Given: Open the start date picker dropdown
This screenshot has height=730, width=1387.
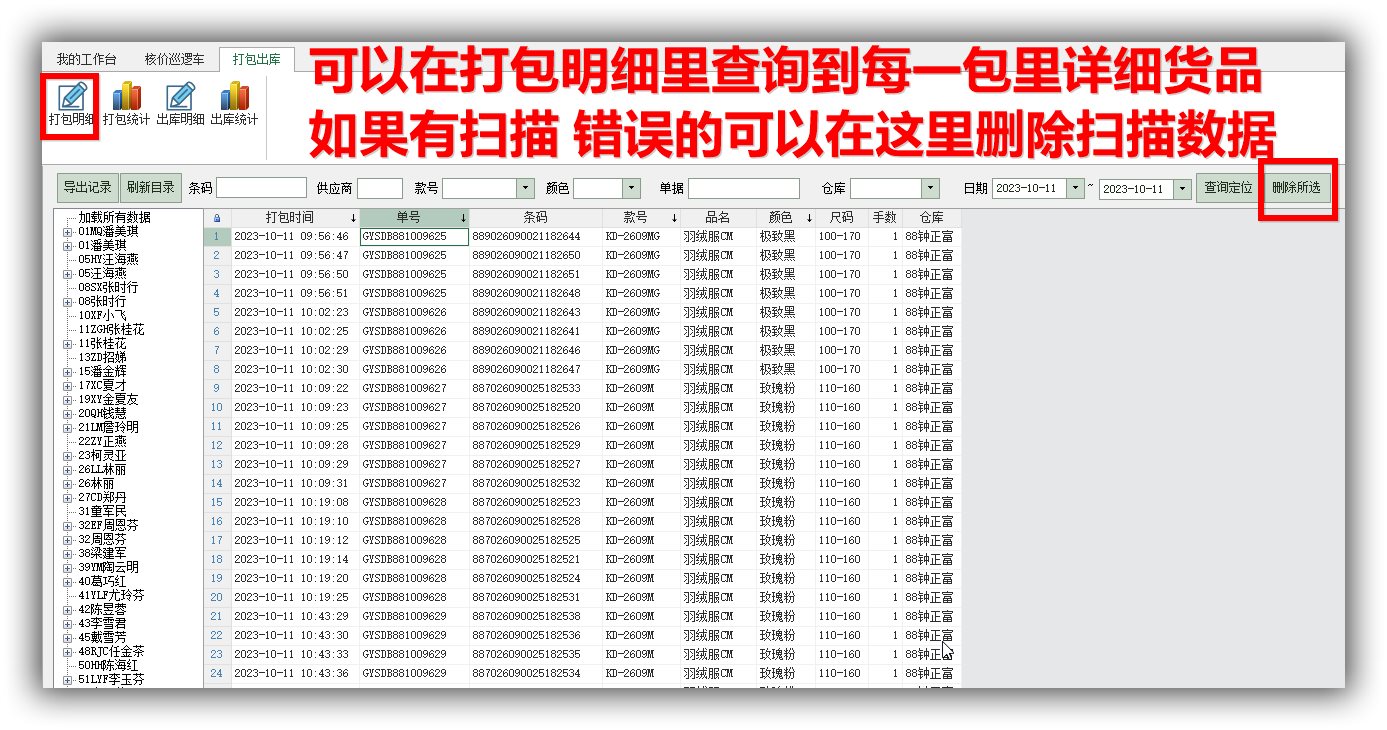Looking at the screenshot, I should pyautogui.click(x=1075, y=188).
